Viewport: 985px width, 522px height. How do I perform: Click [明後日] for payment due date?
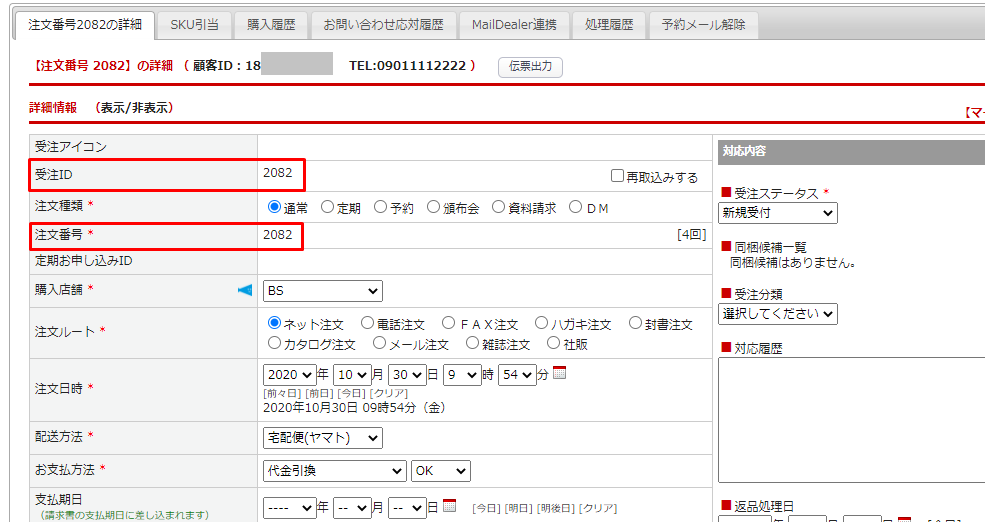point(555,508)
